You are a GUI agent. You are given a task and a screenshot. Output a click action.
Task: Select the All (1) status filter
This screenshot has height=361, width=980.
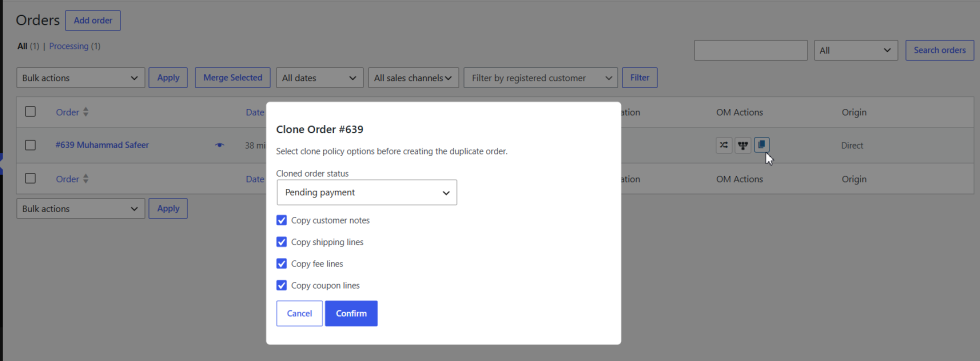(28, 46)
